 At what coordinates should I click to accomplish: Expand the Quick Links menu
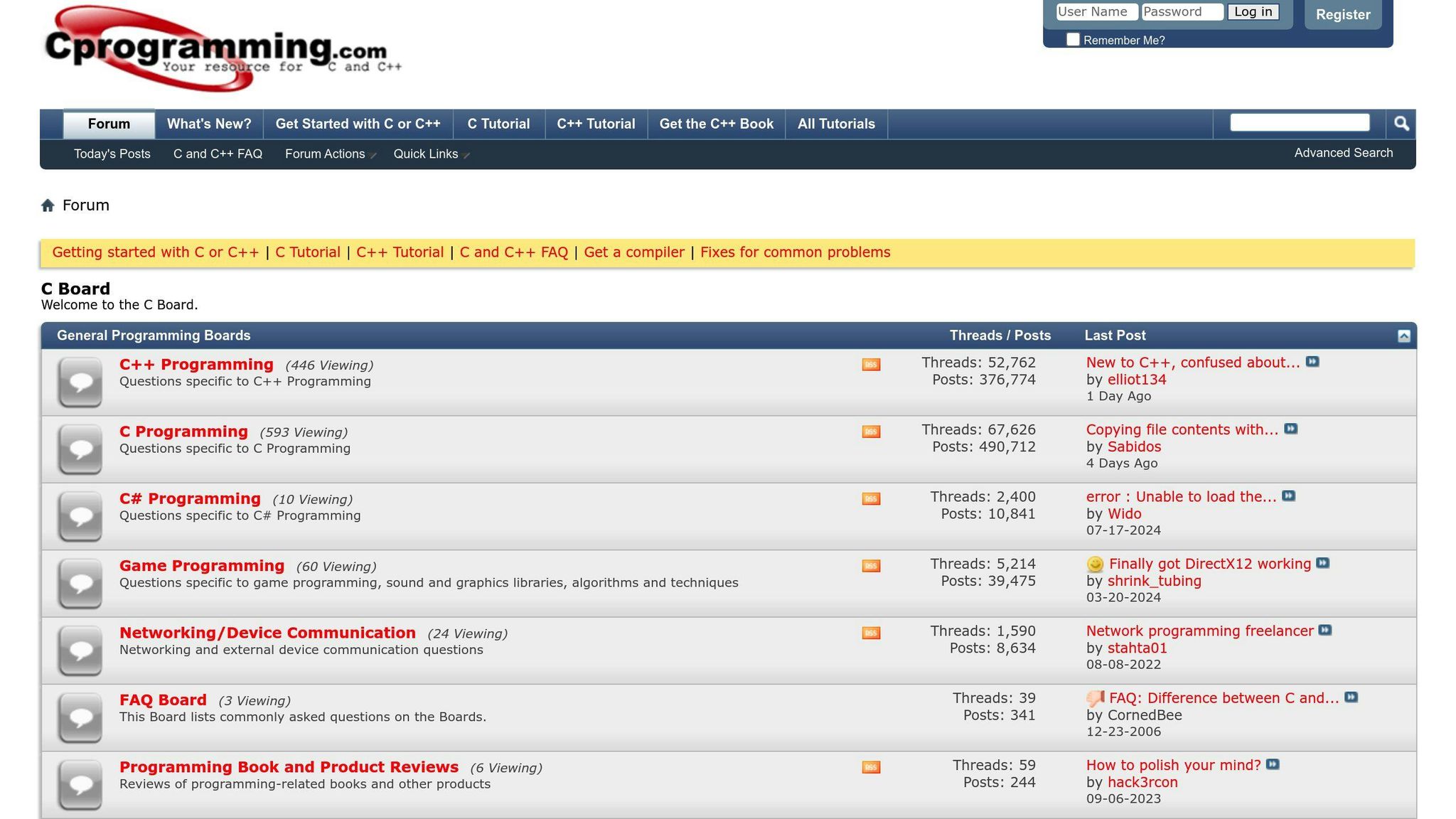point(431,154)
